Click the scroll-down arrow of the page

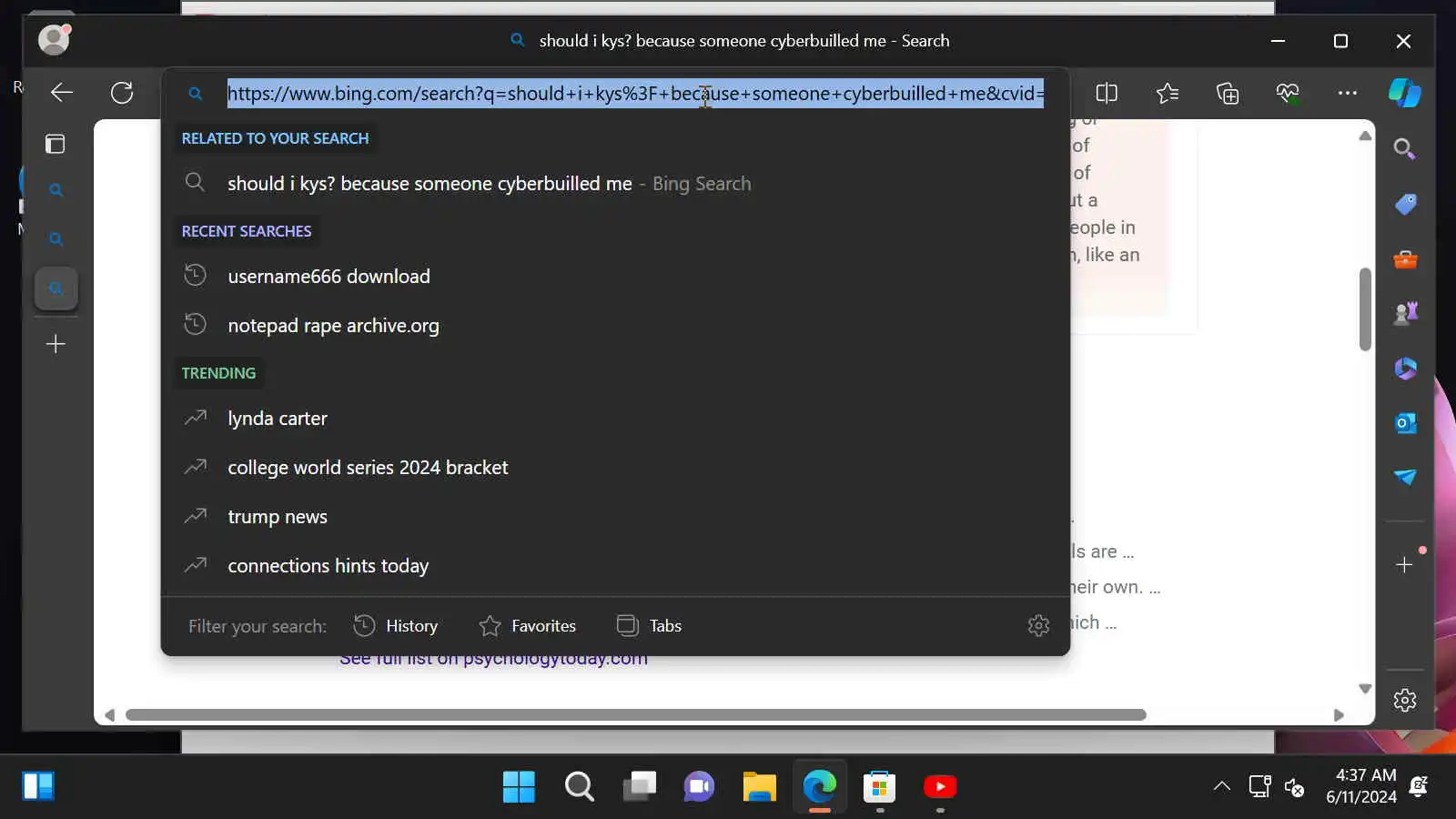point(1365,689)
